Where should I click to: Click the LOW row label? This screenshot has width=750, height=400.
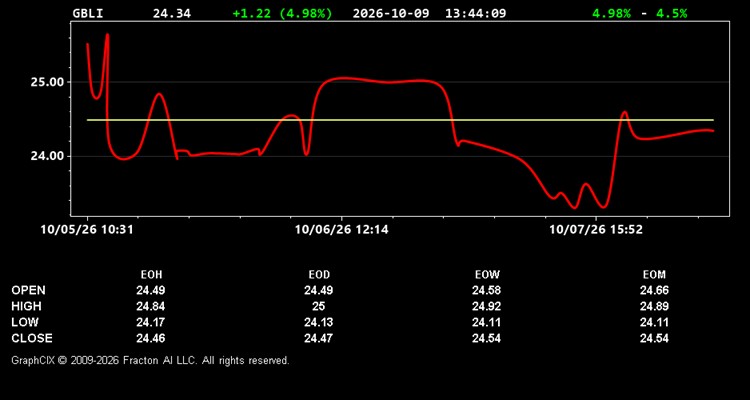click(25, 322)
